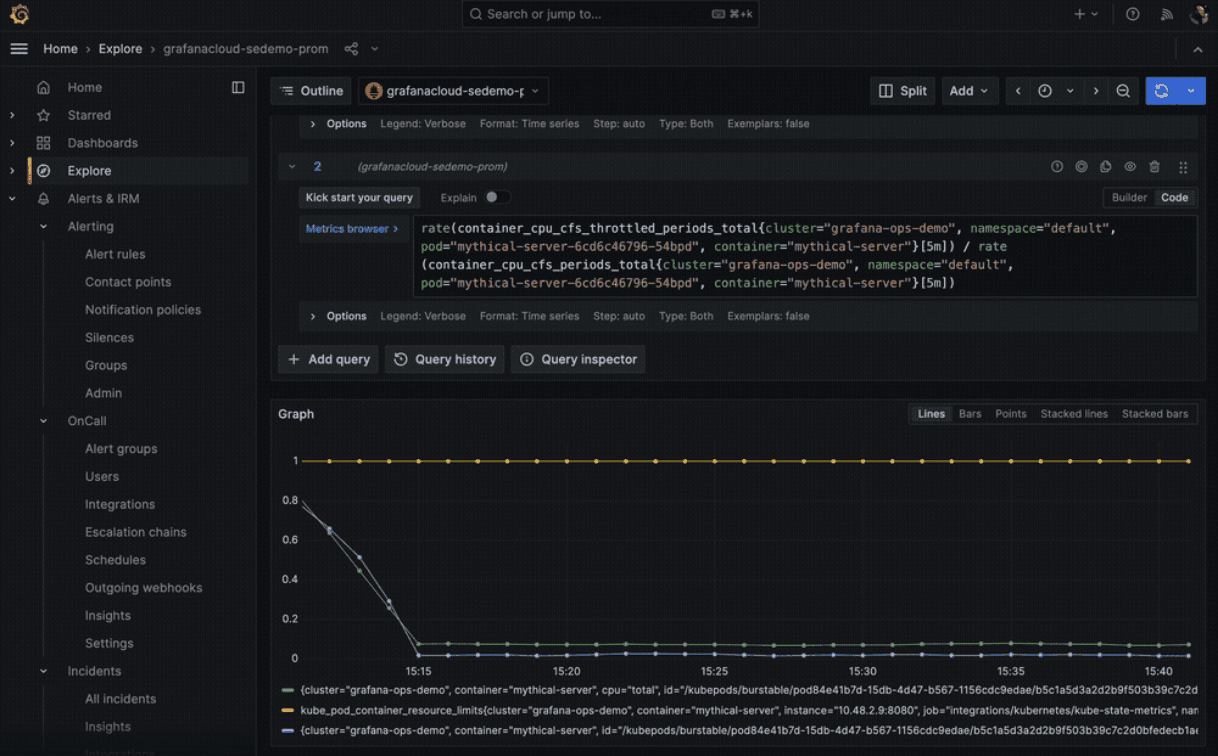Click the zoom out magnifier icon
Image resolution: width=1218 pixels, height=756 pixels.
click(1124, 90)
